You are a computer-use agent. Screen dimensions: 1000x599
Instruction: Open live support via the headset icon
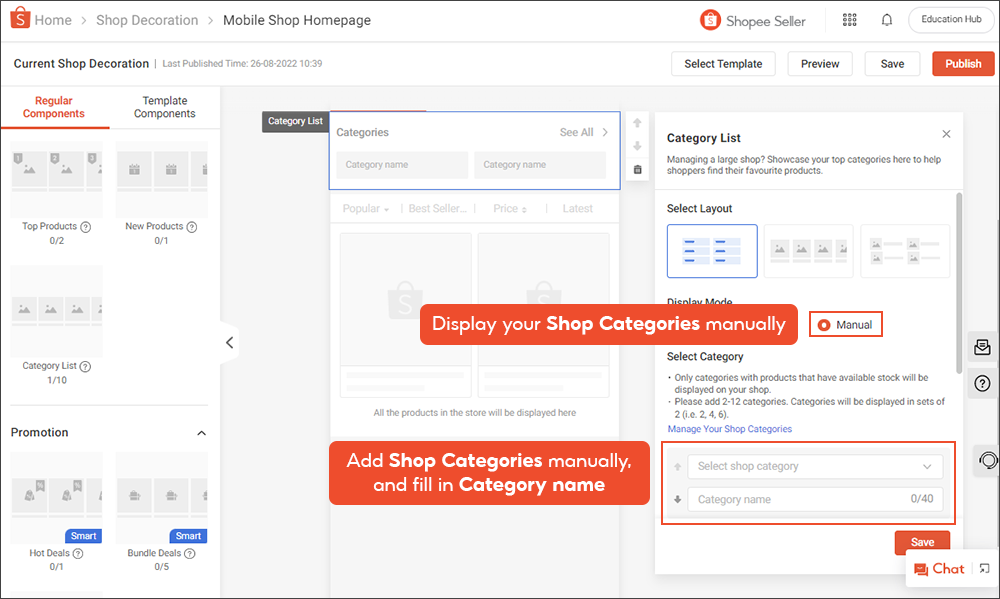pos(988,460)
